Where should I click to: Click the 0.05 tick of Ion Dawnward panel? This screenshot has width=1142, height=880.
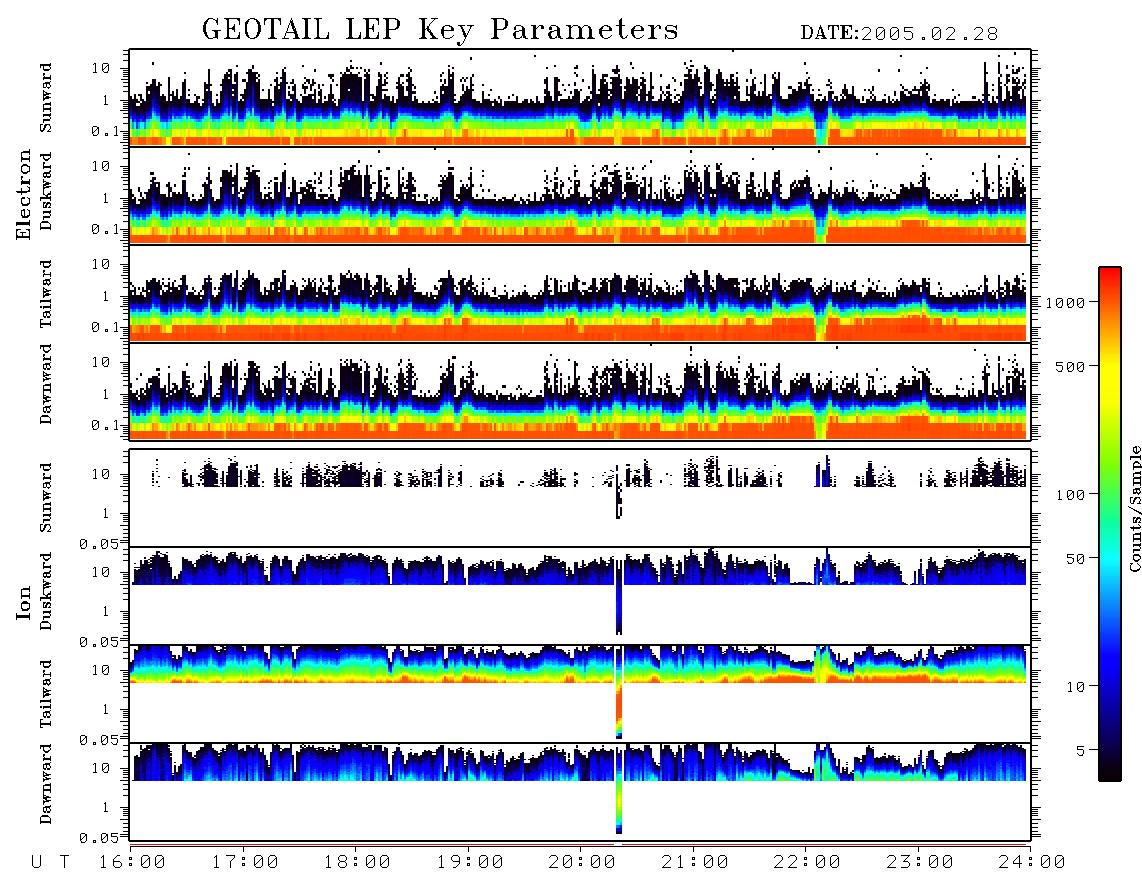click(x=100, y=837)
